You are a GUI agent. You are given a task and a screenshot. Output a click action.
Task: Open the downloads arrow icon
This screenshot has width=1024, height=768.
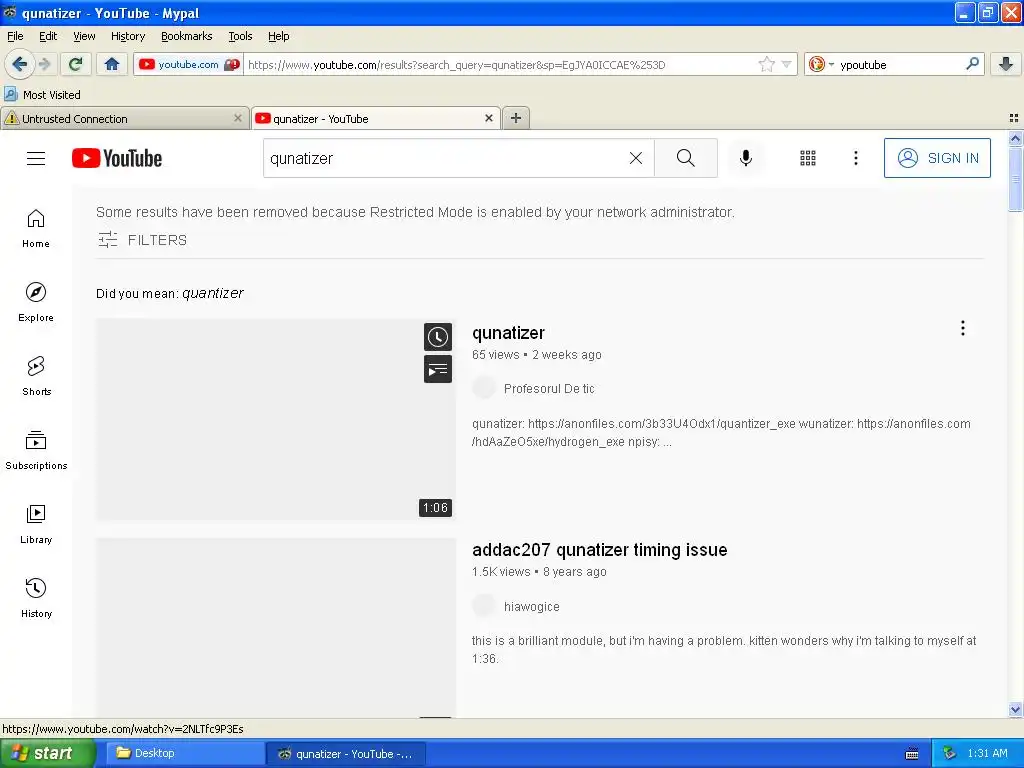coord(1006,64)
